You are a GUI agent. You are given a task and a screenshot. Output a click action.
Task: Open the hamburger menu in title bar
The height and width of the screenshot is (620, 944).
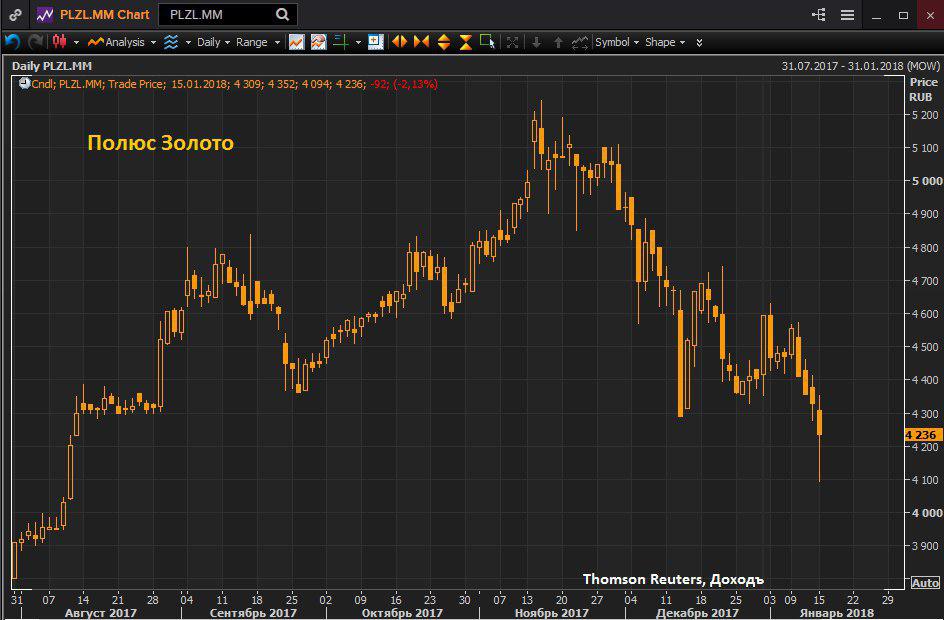[847, 14]
